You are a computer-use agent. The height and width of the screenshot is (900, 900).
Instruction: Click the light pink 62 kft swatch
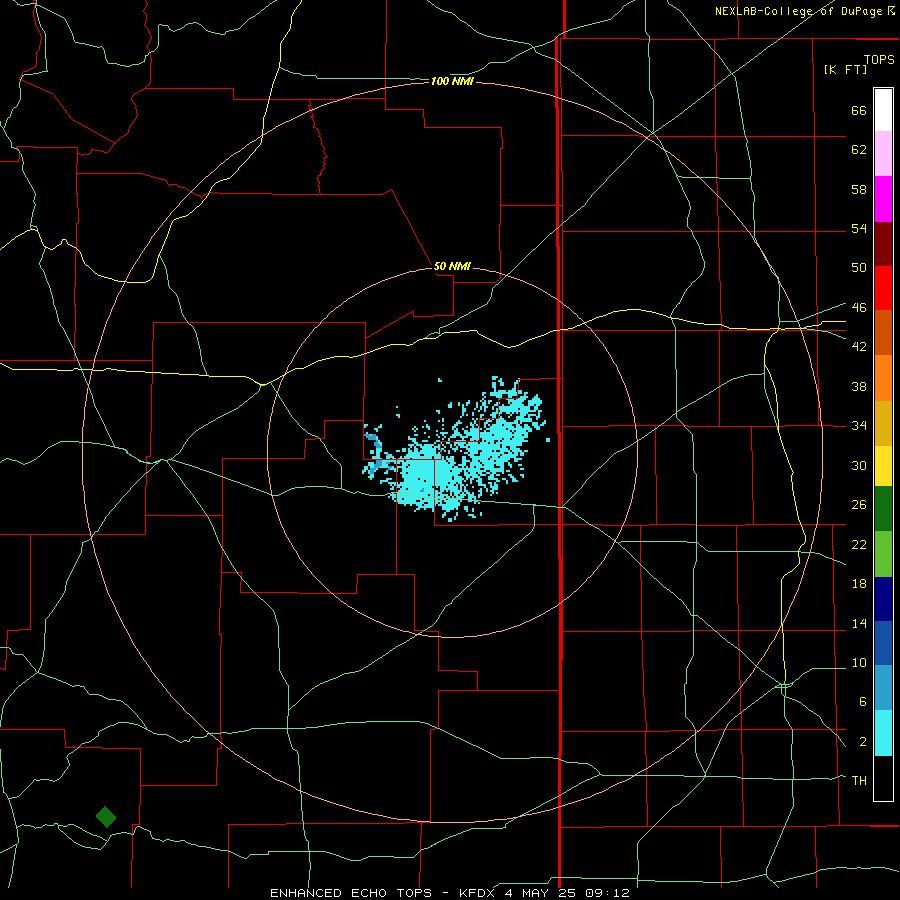click(x=883, y=154)
